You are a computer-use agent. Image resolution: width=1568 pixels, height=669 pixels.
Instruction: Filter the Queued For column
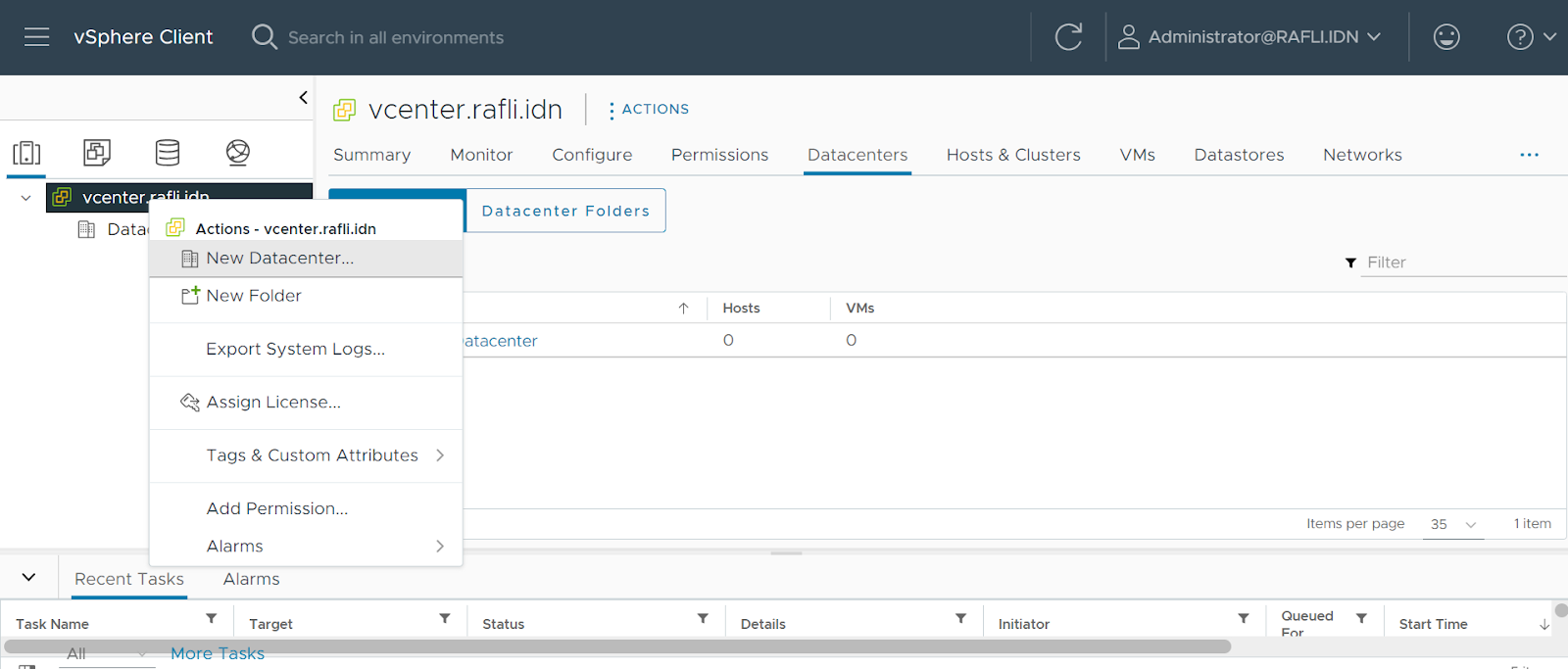point(1361,618)
